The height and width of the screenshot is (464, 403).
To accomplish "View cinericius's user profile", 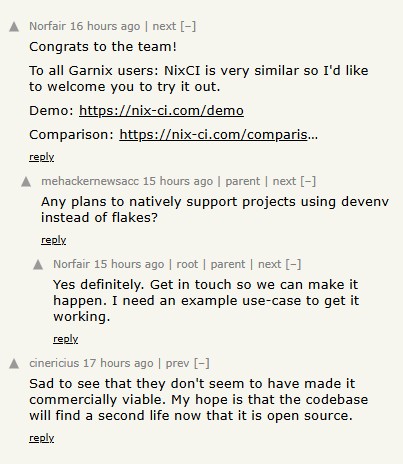I will pyautogui.click(x=54, y=363).
